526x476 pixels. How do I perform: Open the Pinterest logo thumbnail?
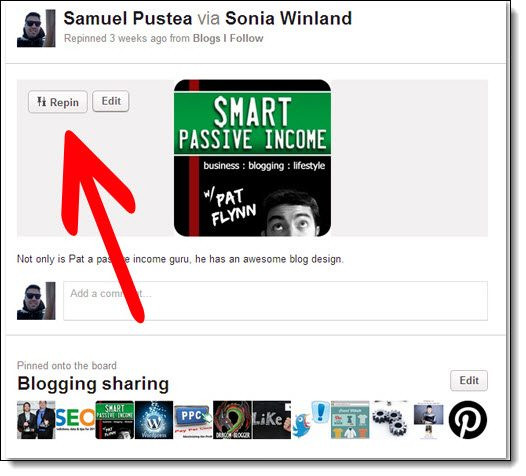pos(468,420)
